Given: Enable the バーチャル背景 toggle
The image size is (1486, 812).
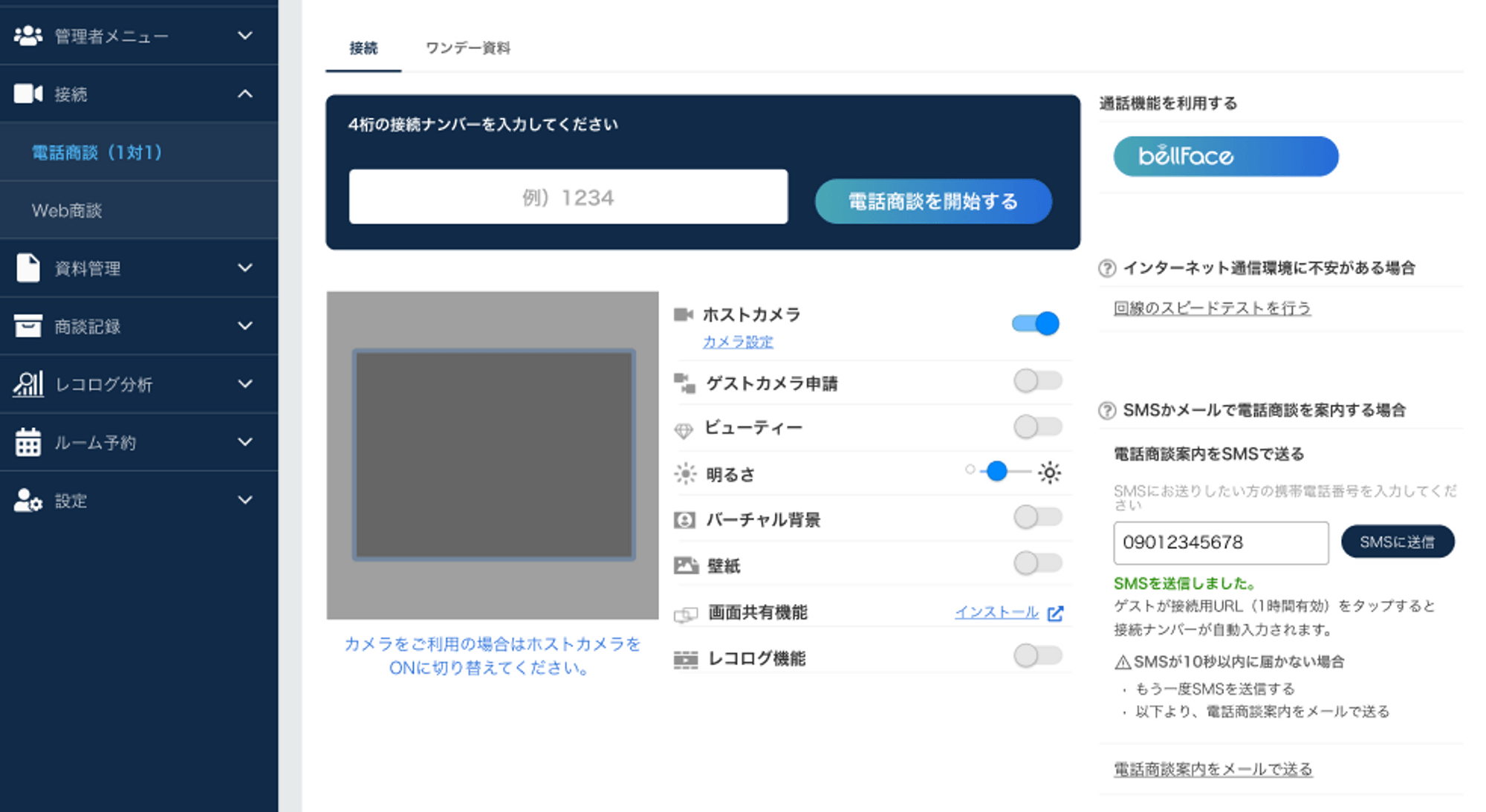Looking at the screenshot, I should tap(1037, 517).
